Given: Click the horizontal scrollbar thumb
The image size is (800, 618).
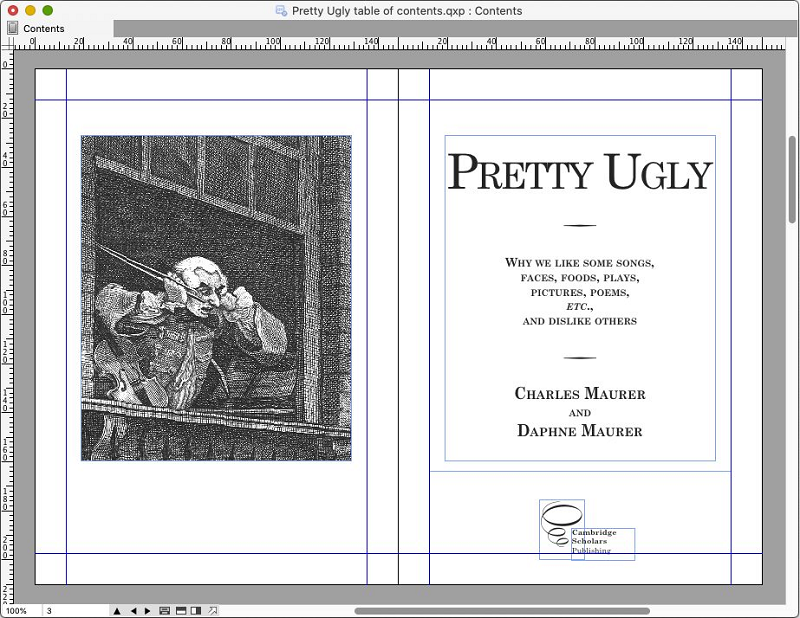Looking at the screenshot, I should point(502,610).
